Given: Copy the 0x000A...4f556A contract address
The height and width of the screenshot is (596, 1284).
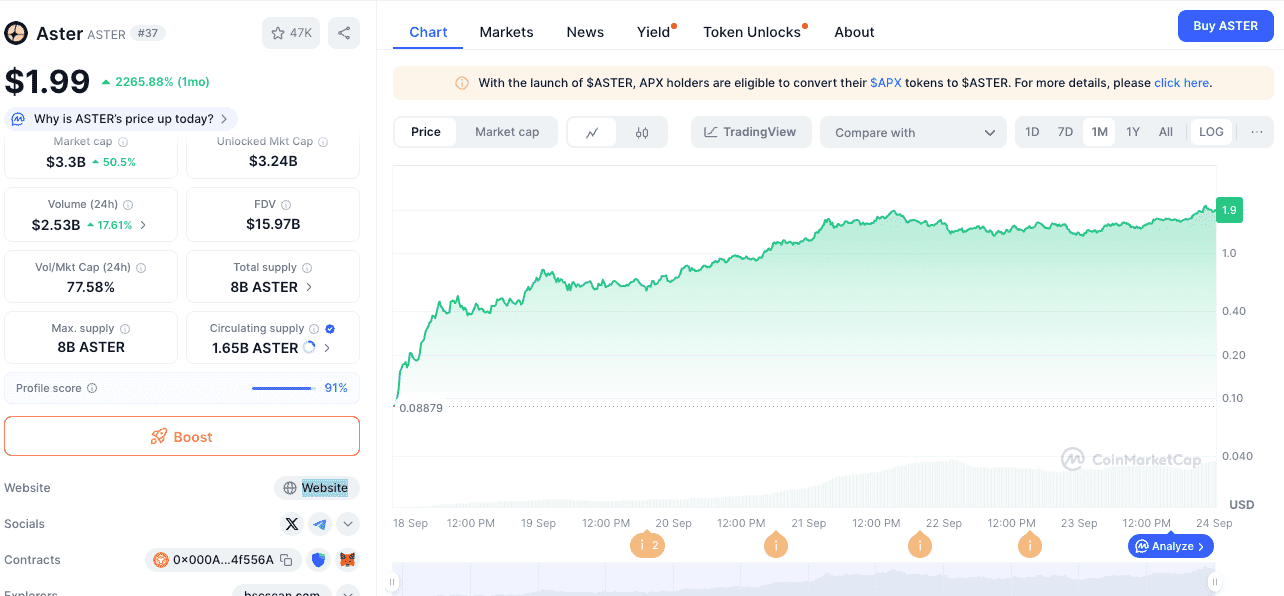Looking at the screenshot, I should pyautogui.click(x=286, y=560).
